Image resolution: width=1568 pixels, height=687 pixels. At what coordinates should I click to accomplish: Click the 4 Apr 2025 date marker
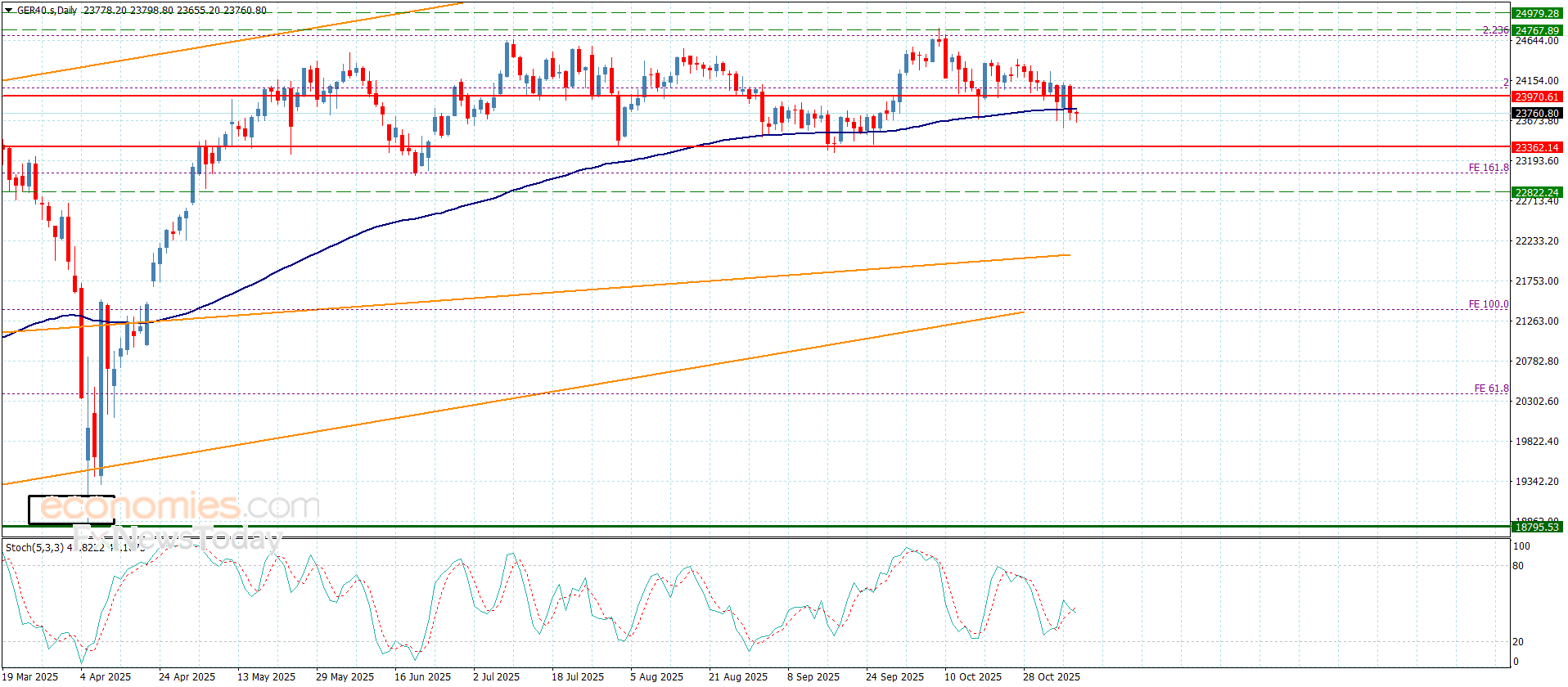point(106,676)
